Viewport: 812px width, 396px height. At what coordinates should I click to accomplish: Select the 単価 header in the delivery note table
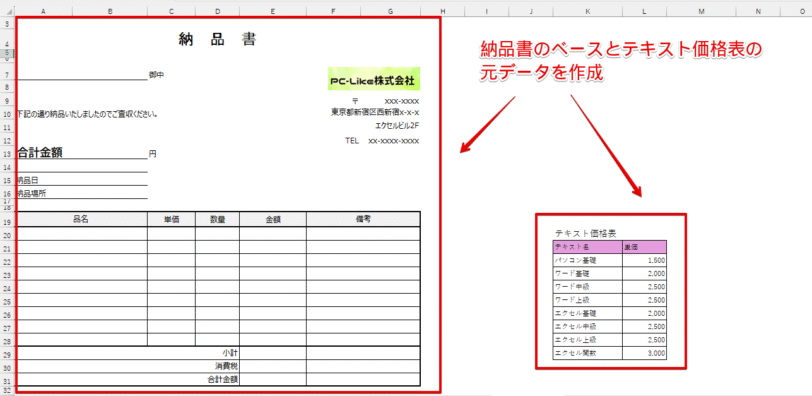[x=171, y=219]
